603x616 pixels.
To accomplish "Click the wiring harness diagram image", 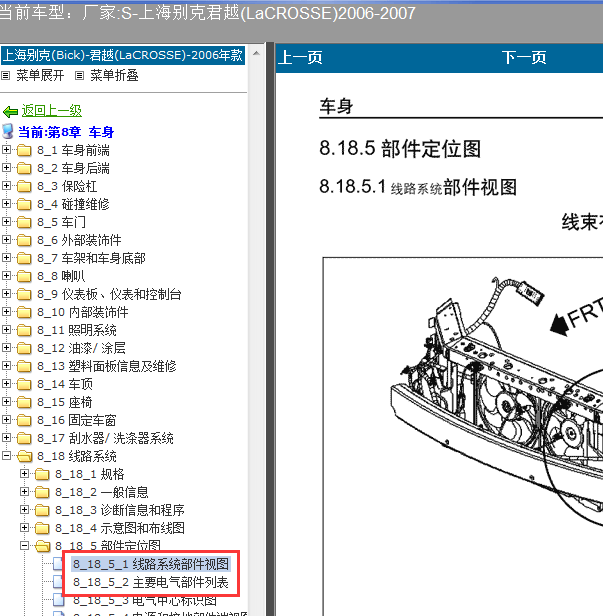I will (x=463, y=436).
